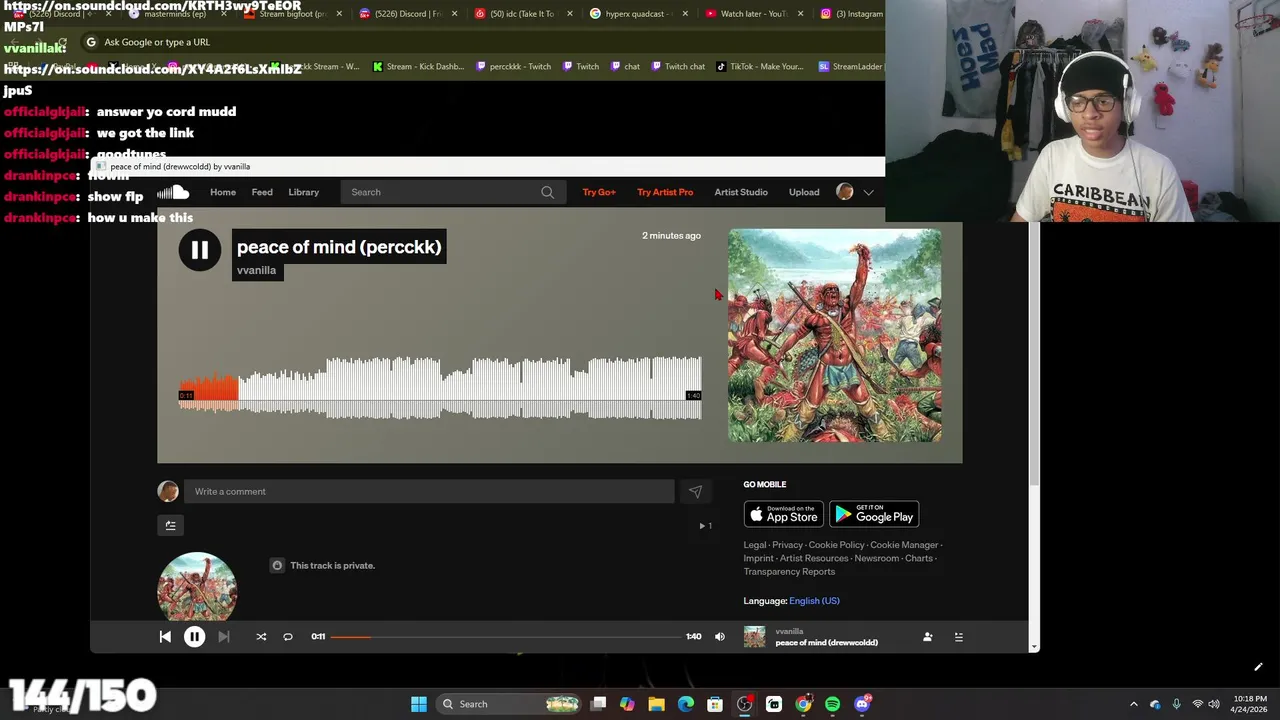Screen dimensions: 1280x720
Task: Open the vvanilla artist link under the track title
Action: pyautogui.click(x=256, y=270)
